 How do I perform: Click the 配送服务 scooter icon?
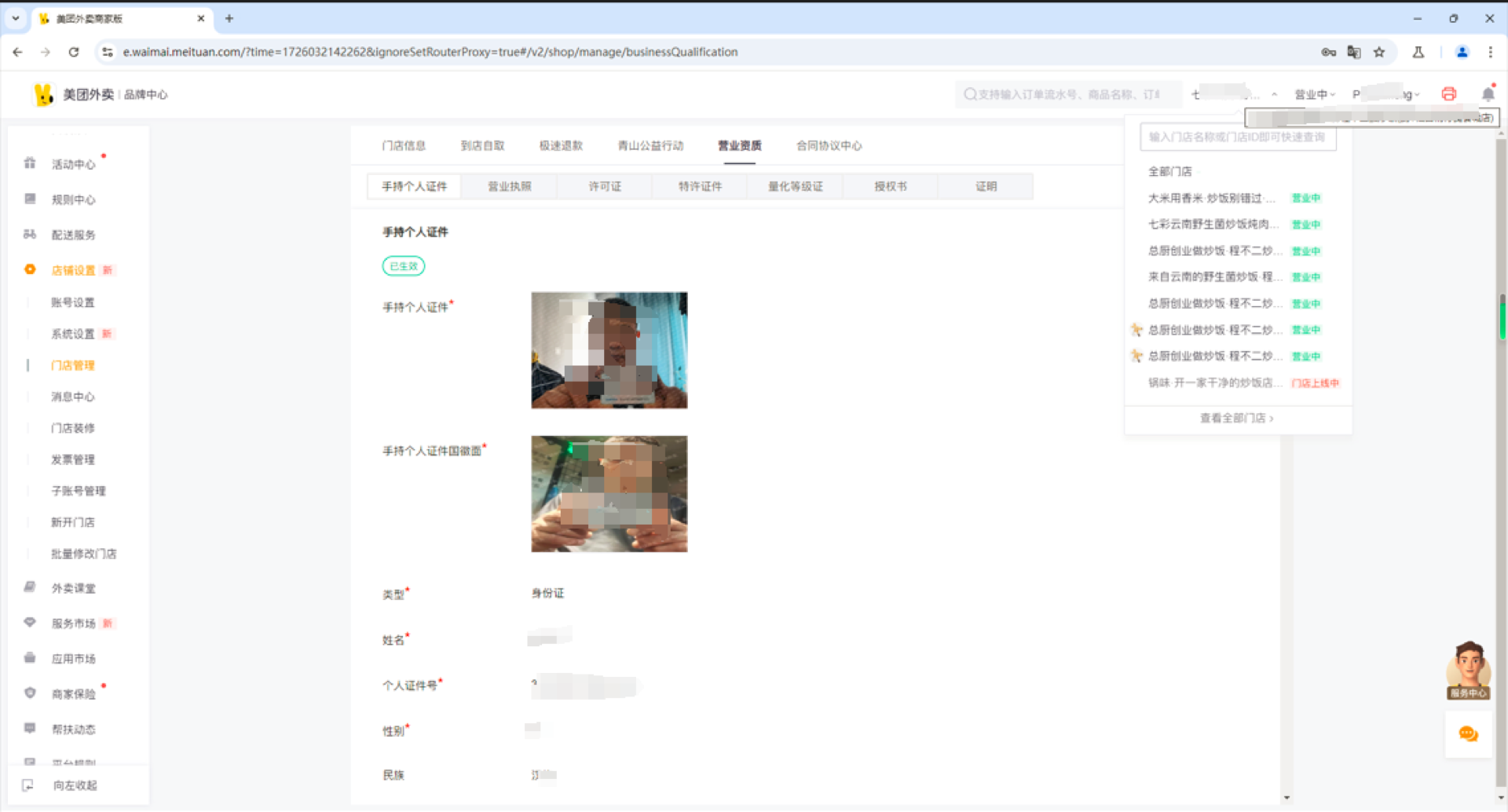coord(30,234)
